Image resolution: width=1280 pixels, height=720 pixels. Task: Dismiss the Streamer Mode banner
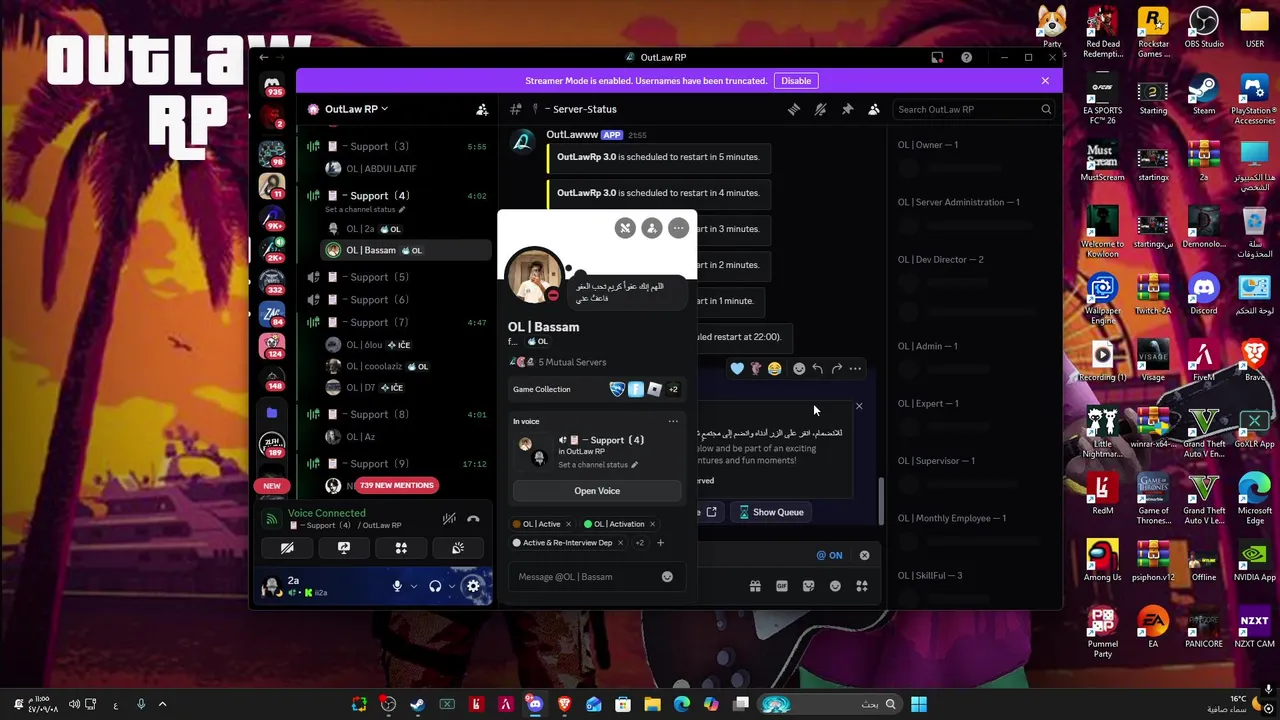tap(1045, 81)
